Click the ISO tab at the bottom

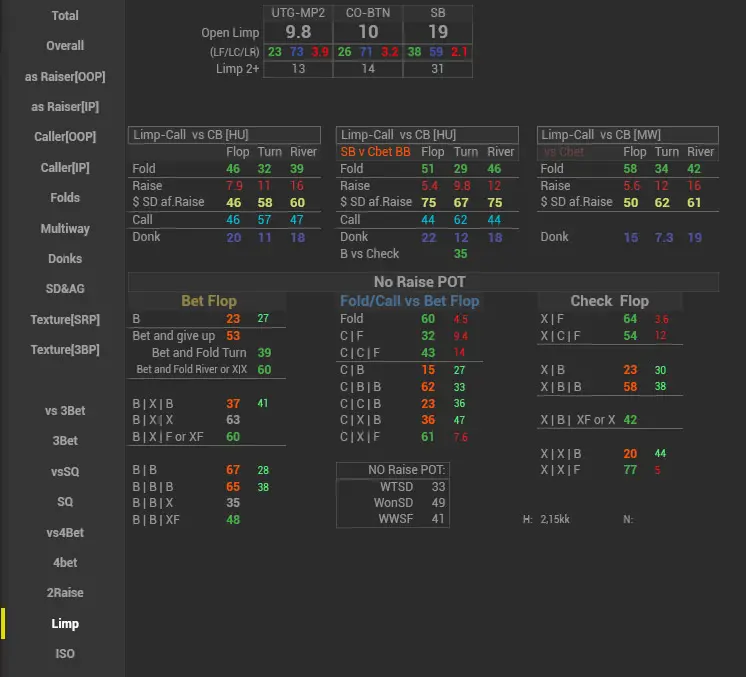pyautogui.click(x=65, y=654)
